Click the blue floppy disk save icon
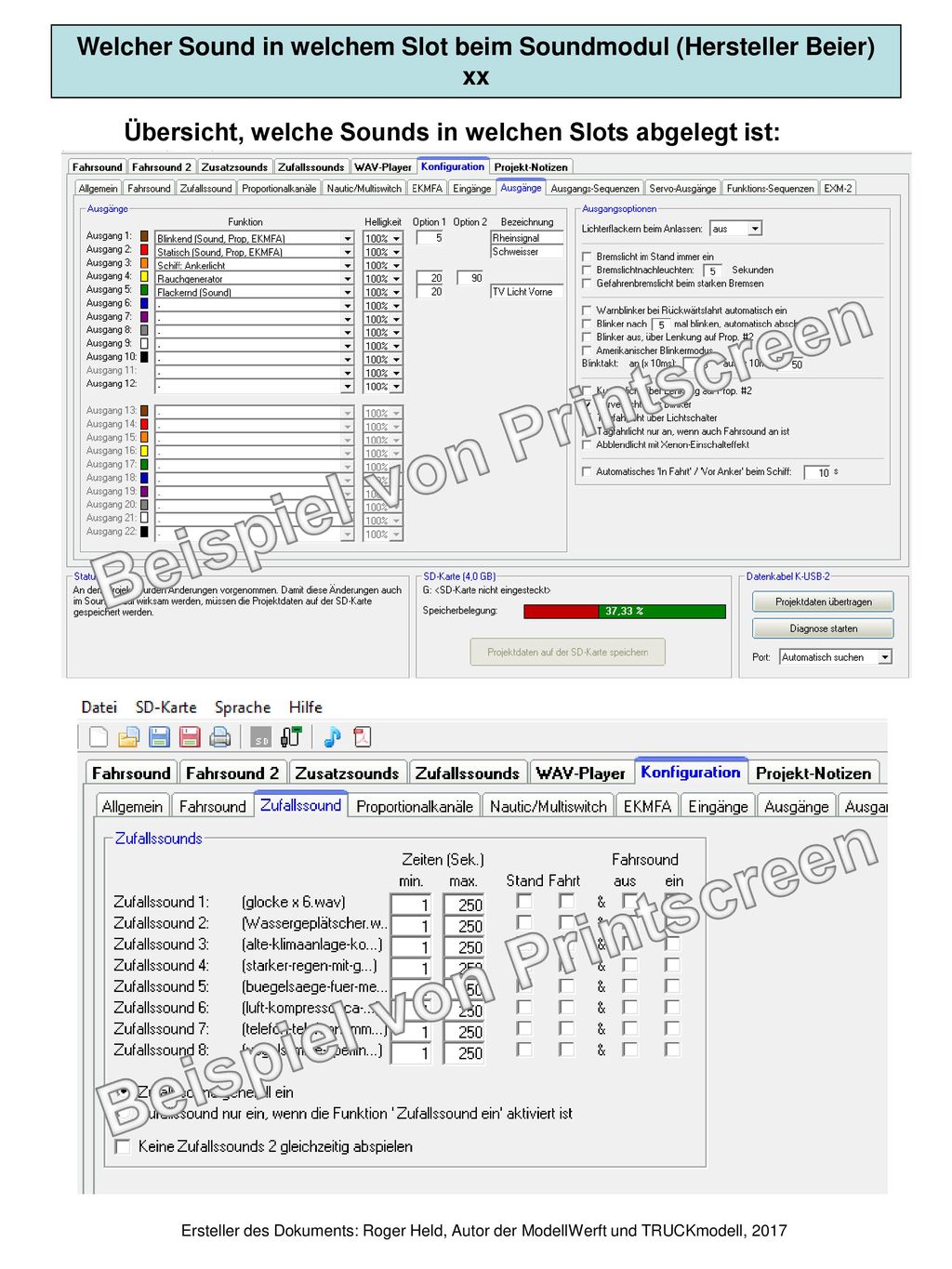The height and width of the screenshot is (1269, 952). click(x=159, y=737)
